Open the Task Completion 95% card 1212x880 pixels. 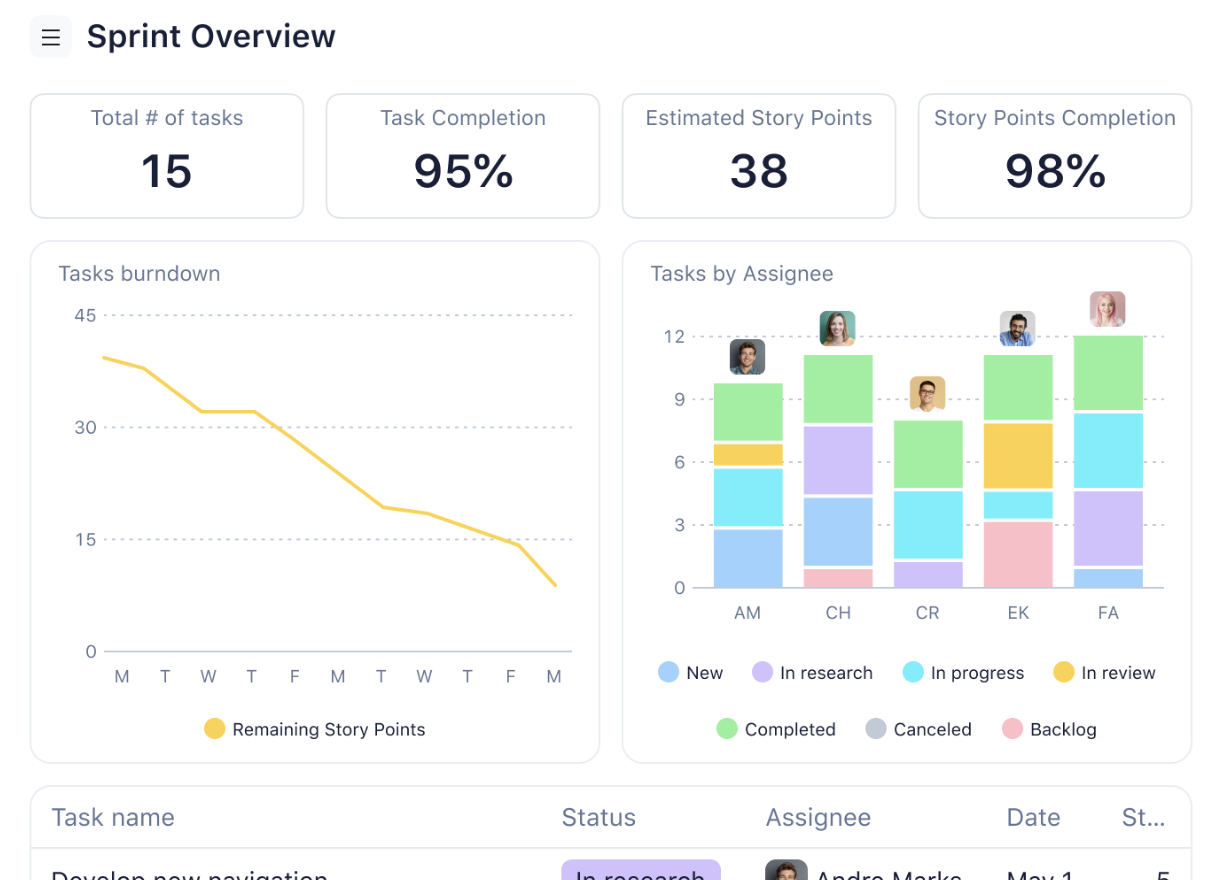click(x=463, y=156)
